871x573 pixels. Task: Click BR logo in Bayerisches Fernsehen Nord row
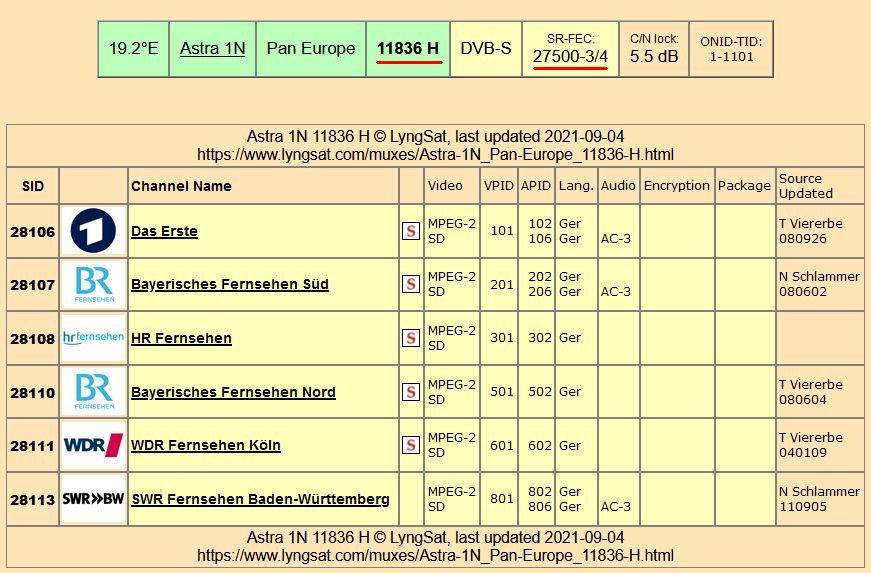(93, 392)
